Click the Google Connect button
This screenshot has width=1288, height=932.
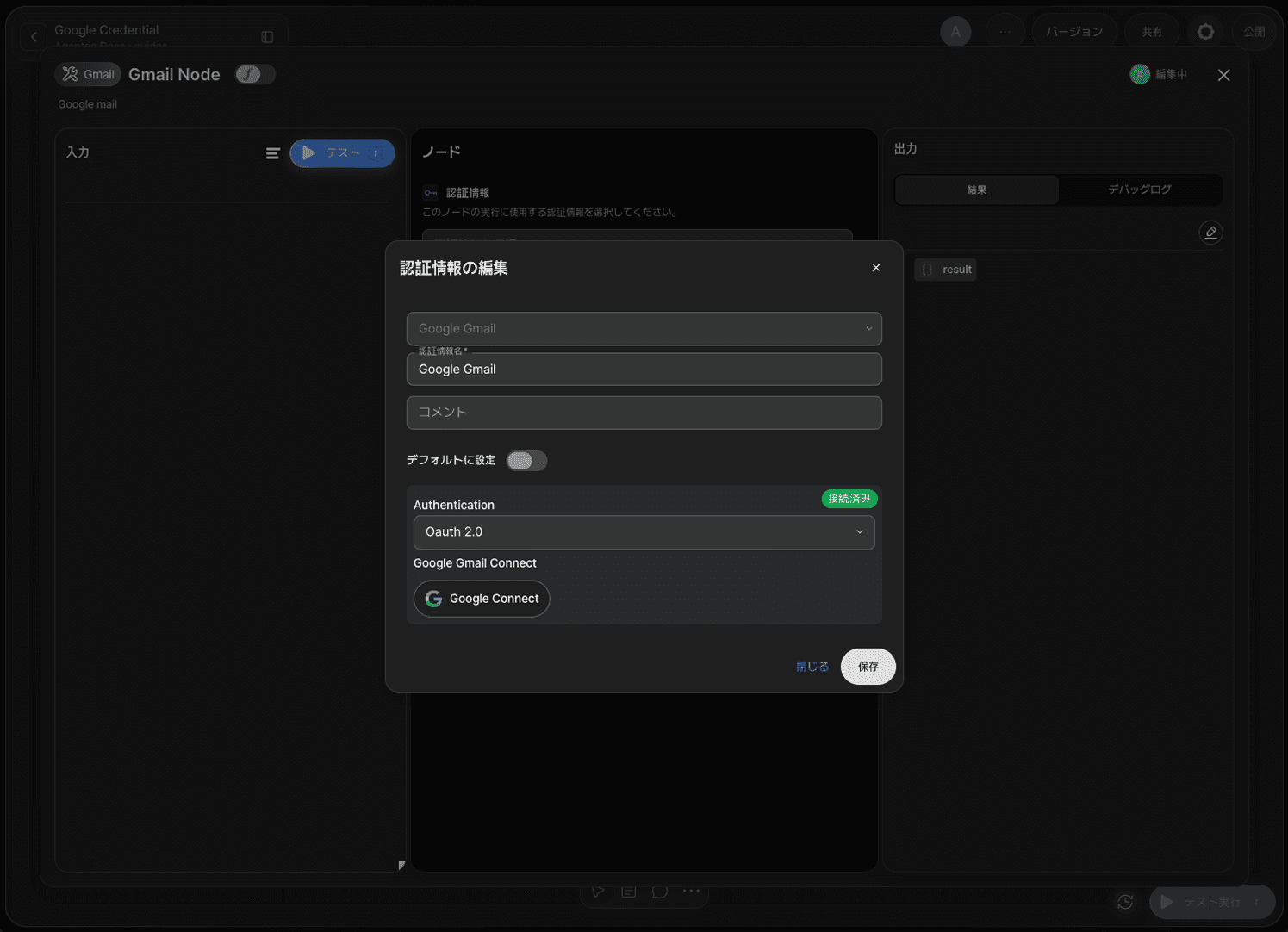(482, 599)
